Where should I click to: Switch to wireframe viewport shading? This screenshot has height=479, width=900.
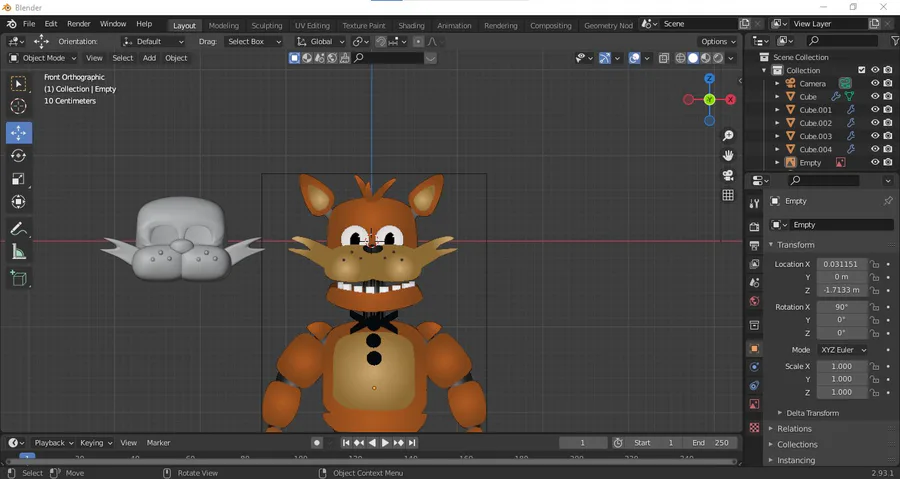click(680, 58)
